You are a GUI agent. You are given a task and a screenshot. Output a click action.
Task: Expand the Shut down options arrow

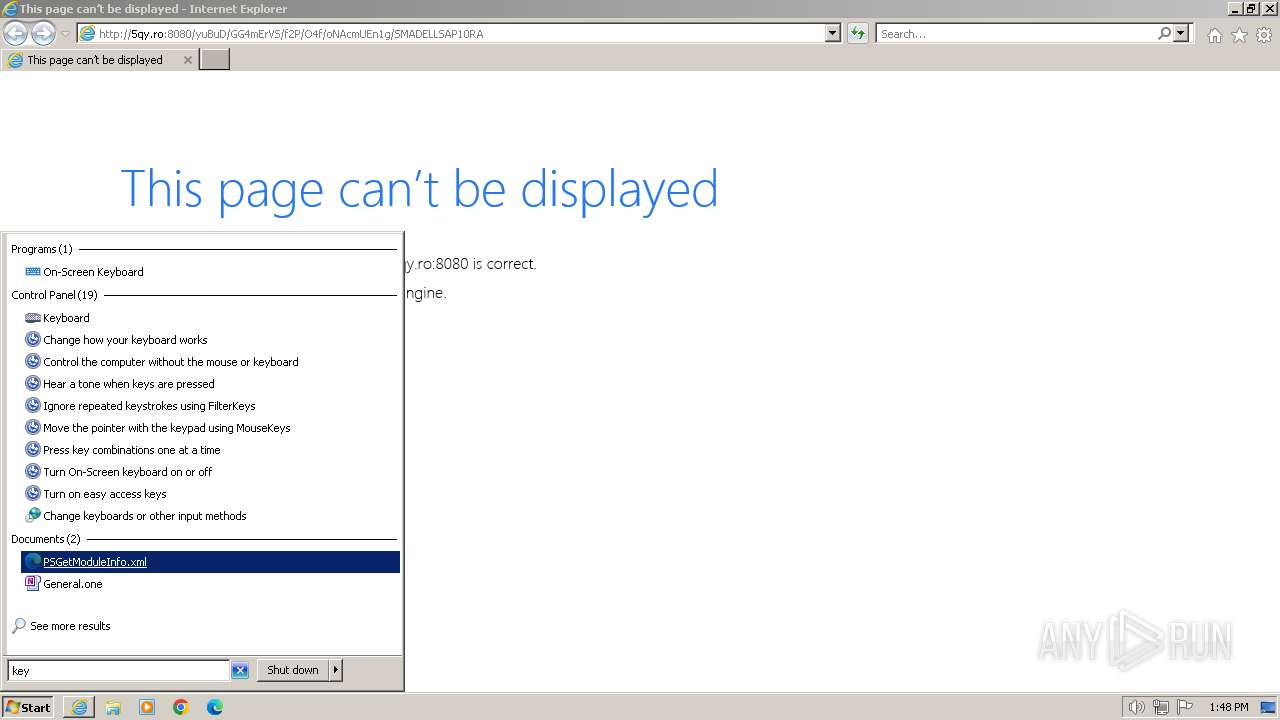[336, 670]
